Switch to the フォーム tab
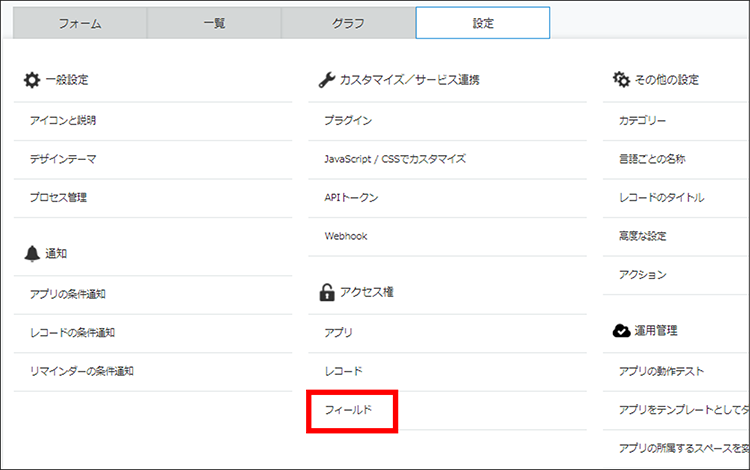Image resolution: width=750 pixels, height=470 pixels. (x=81, y=22)
